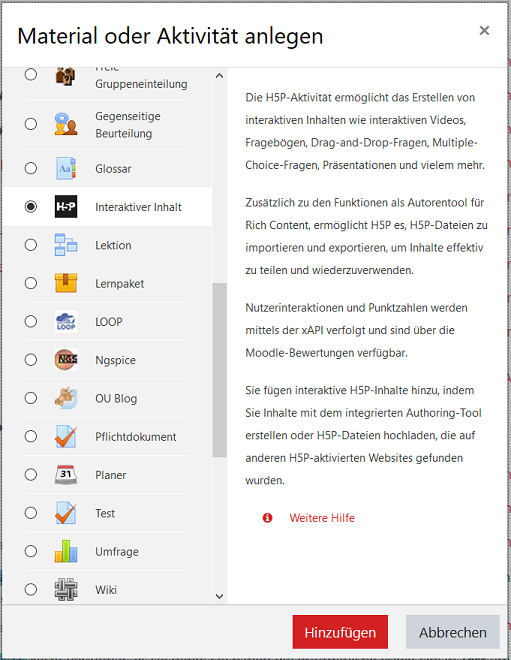511x660 pixels.
Task: Select the Pflichtdokument radio button
Action: [31, 436]
